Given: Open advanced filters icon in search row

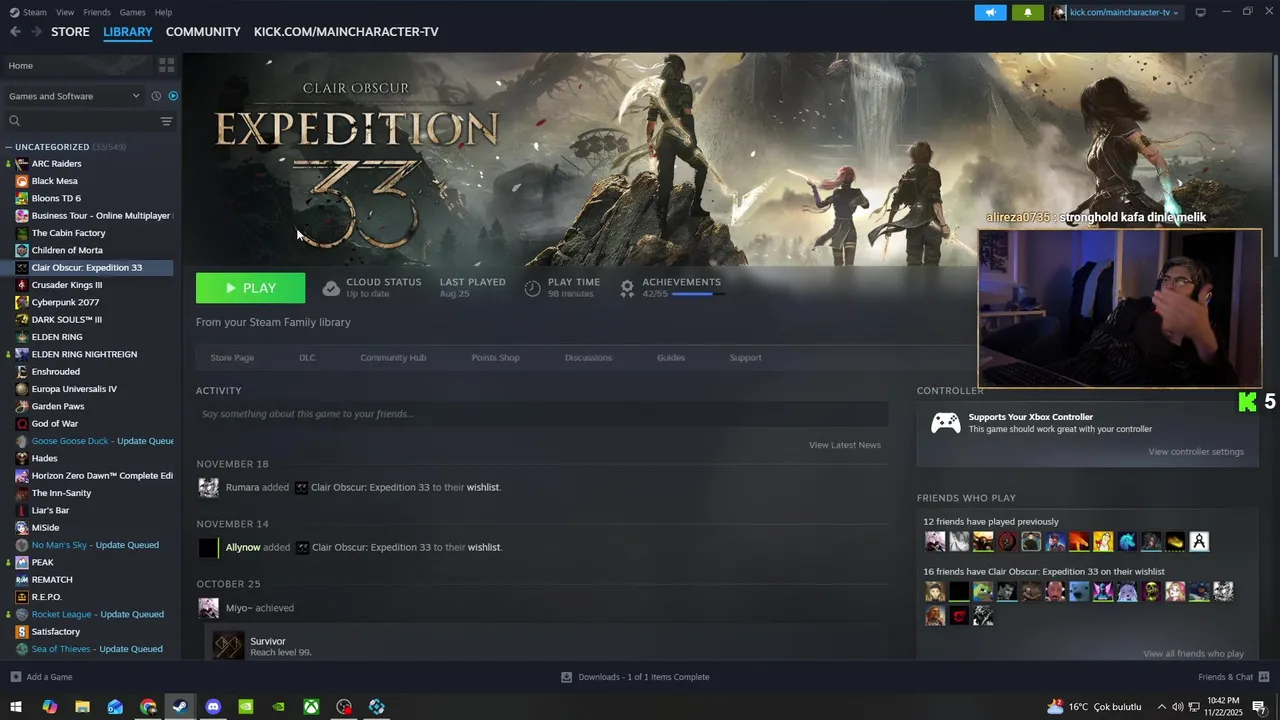Looking at the screenshot, I should pyautogui.click(x=166, y=121).
